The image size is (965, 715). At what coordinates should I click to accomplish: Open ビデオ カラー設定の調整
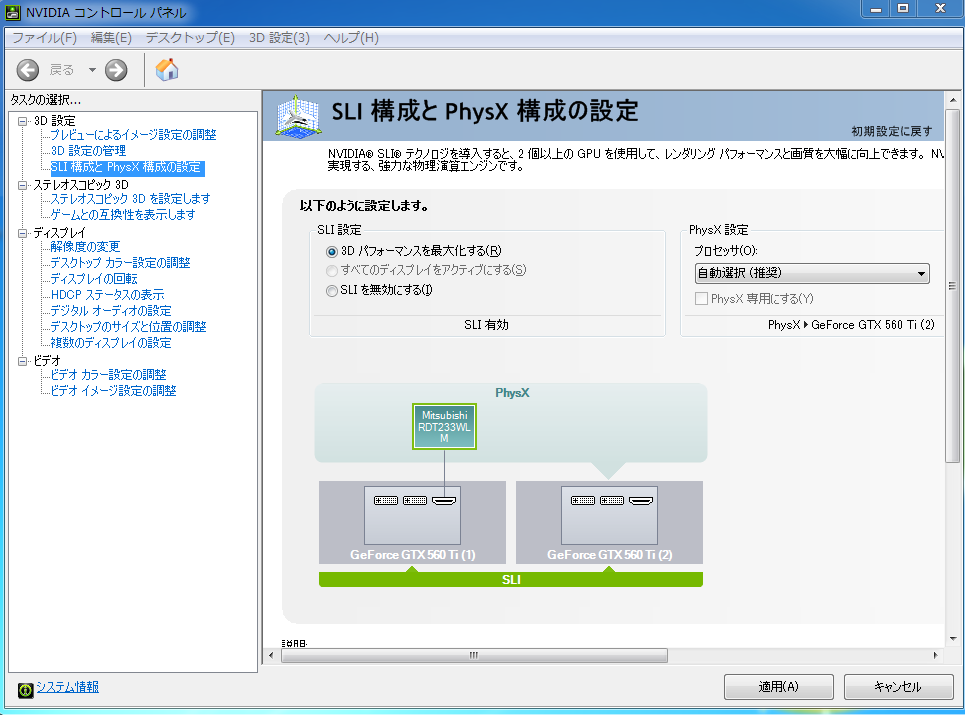tap(108, 375)
